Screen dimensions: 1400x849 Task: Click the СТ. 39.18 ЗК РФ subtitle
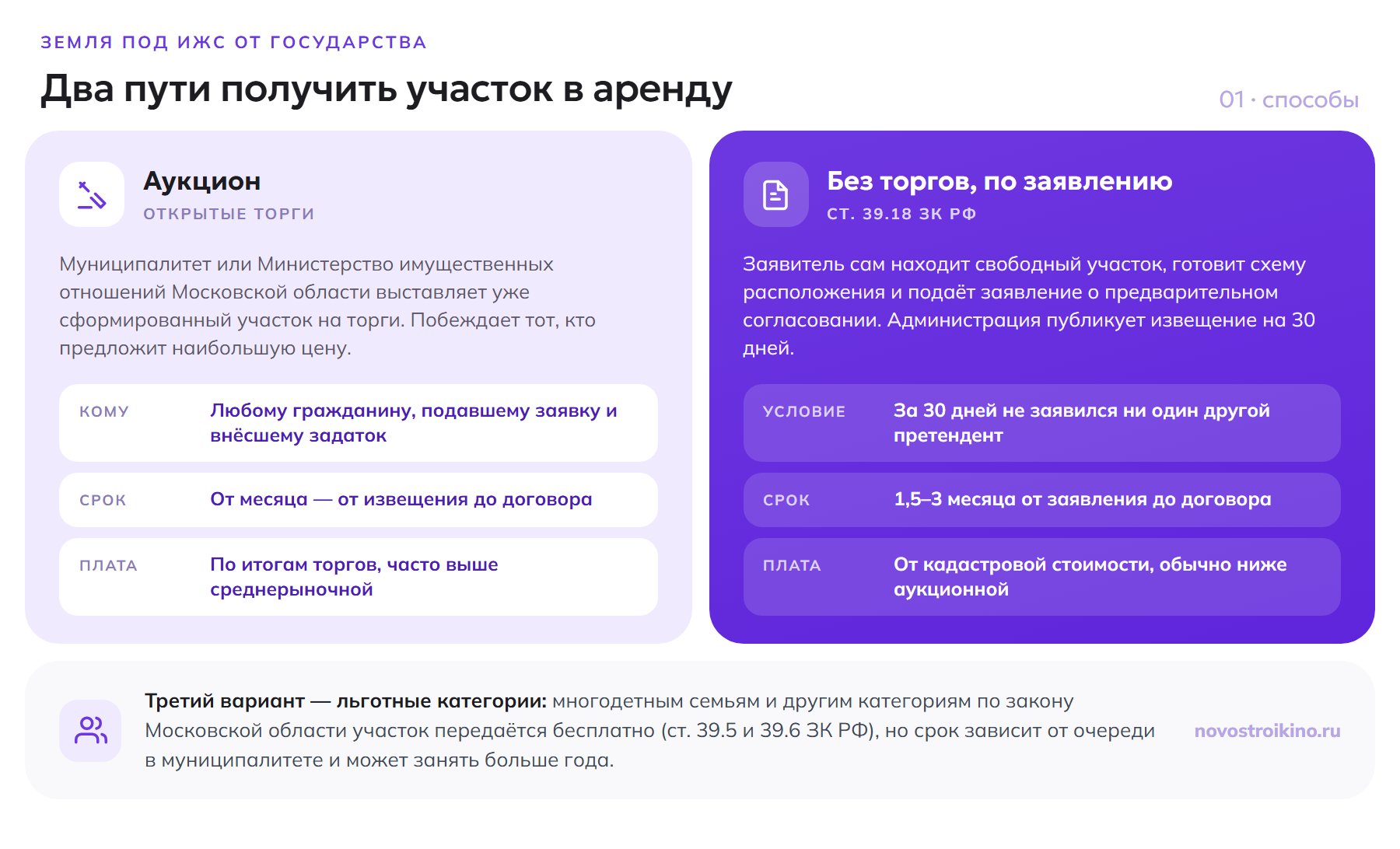click(901, 214)
